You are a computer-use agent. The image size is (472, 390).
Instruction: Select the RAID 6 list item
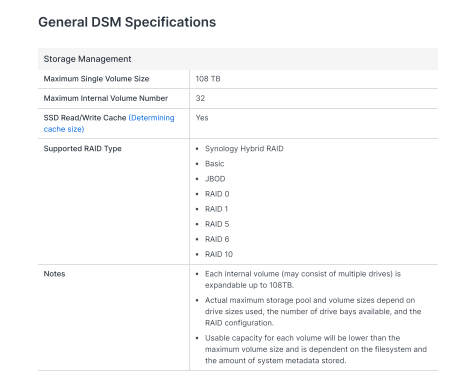(217, 239)
